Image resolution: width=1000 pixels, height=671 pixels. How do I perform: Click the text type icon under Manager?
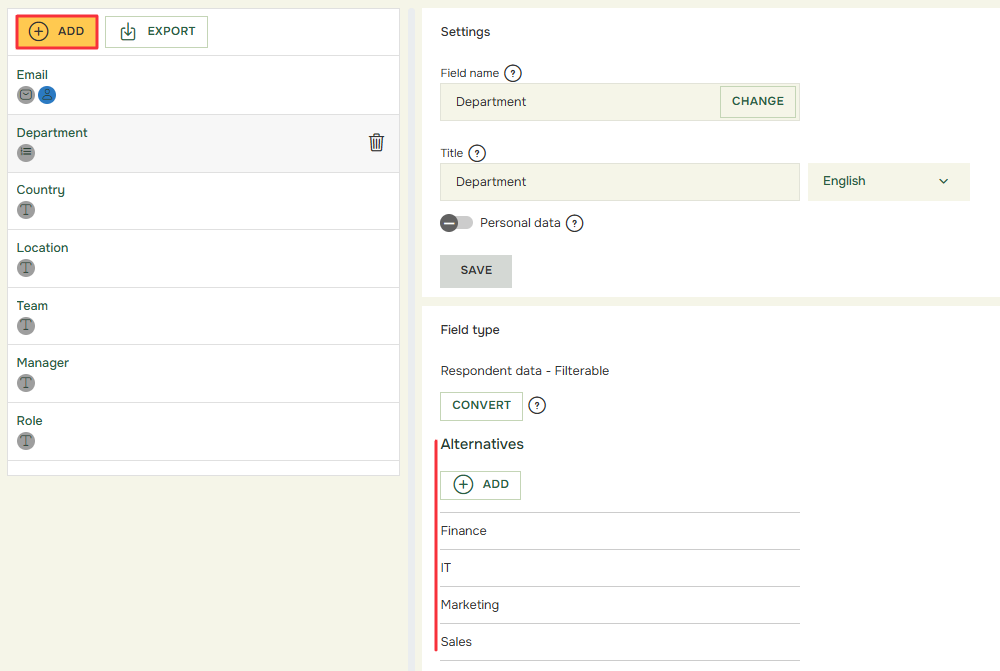pos(26,383)
